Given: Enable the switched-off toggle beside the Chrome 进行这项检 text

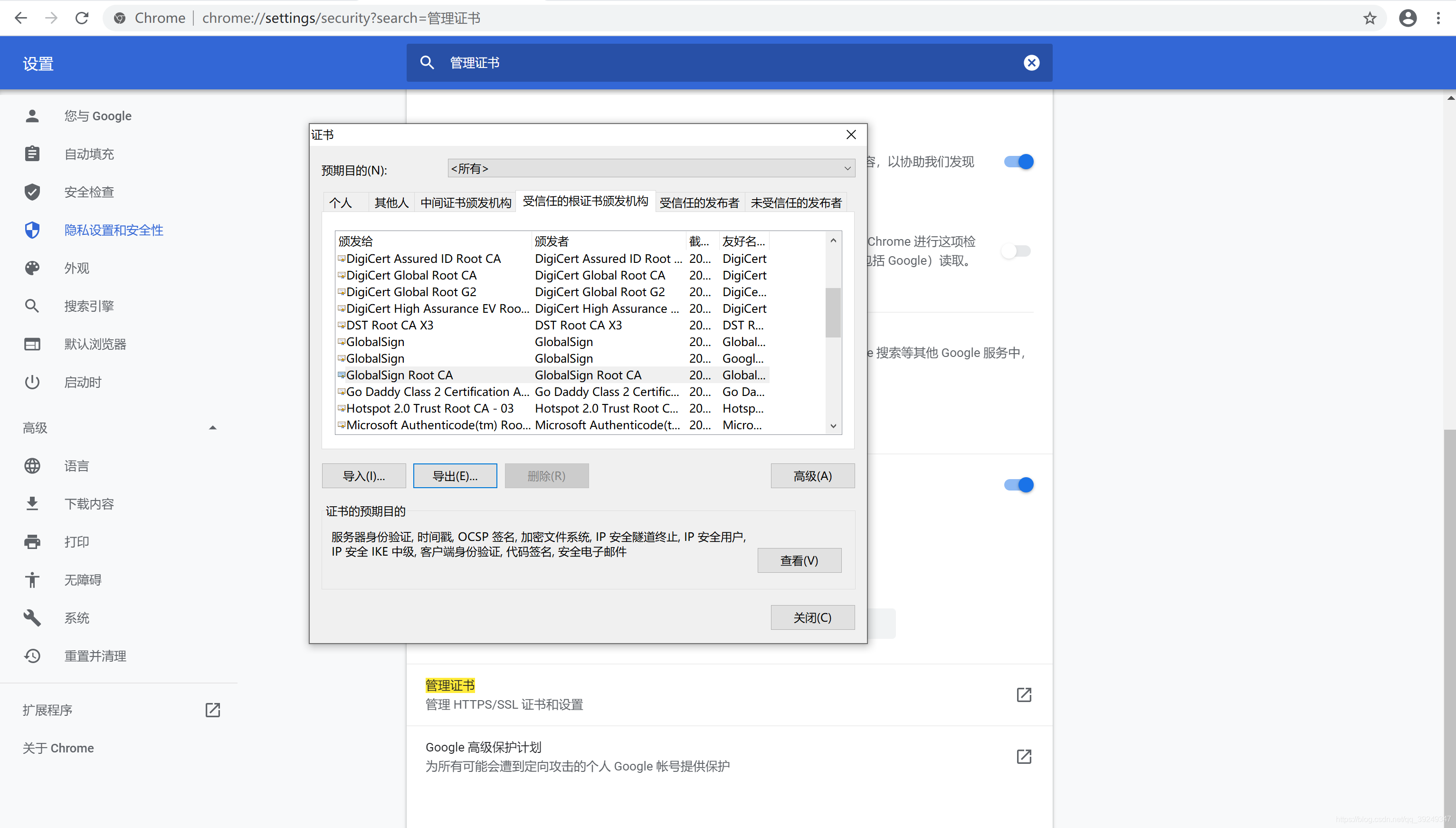Looking at the screenshot, I should point(1016,251).
